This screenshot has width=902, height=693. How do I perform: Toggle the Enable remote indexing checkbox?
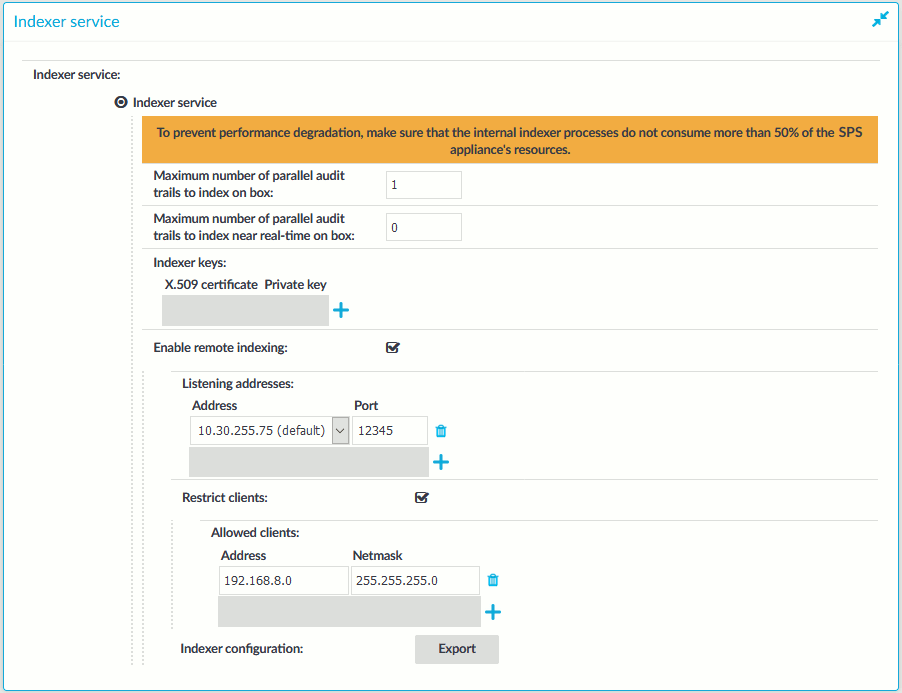(393, 347)
